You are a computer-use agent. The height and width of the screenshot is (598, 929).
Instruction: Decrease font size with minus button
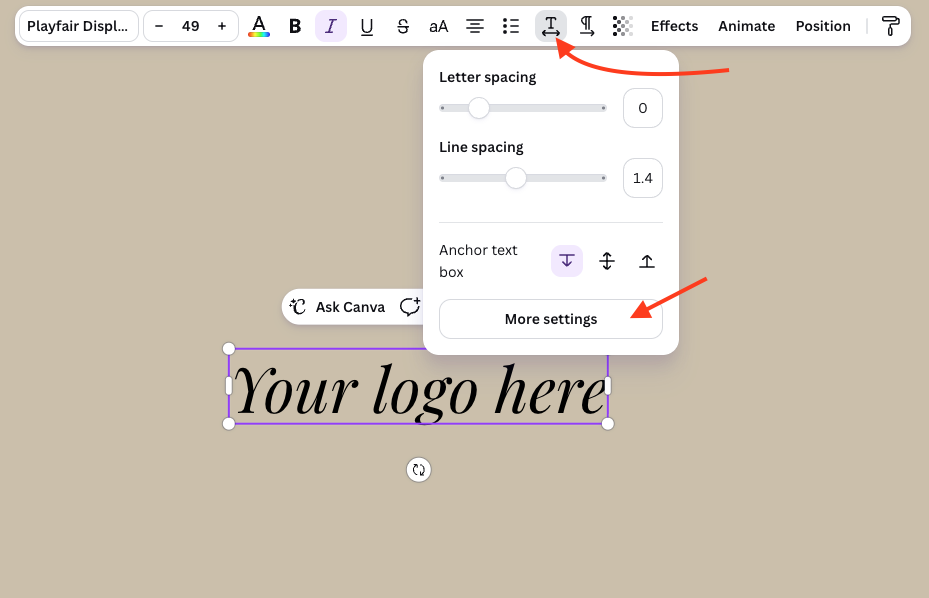[x=159, y=26]
